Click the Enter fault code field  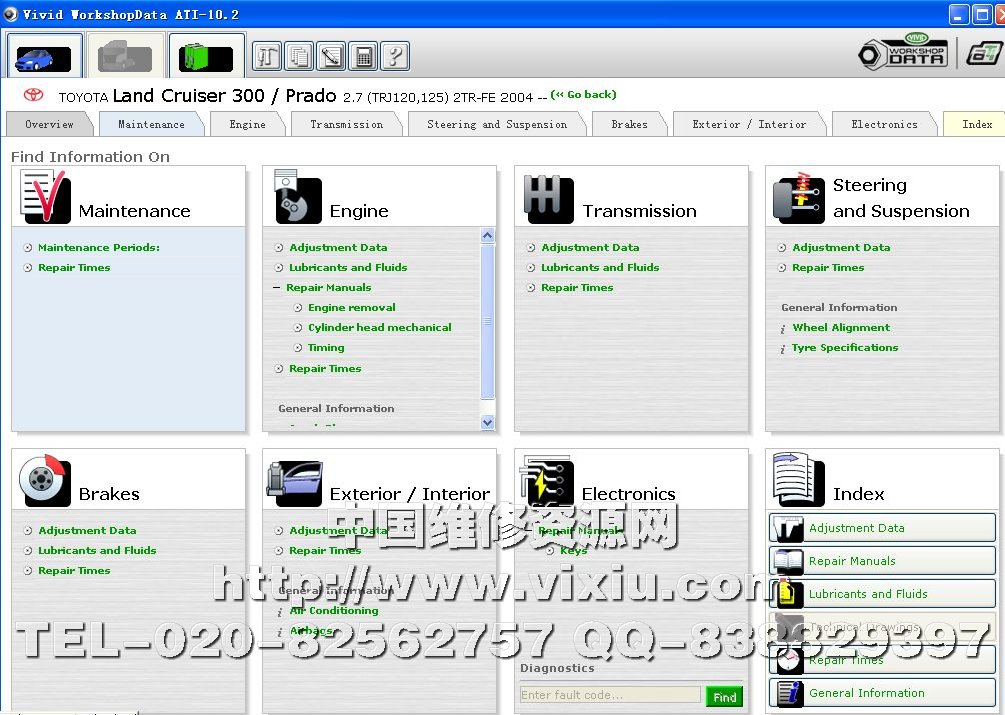(610, 695)
